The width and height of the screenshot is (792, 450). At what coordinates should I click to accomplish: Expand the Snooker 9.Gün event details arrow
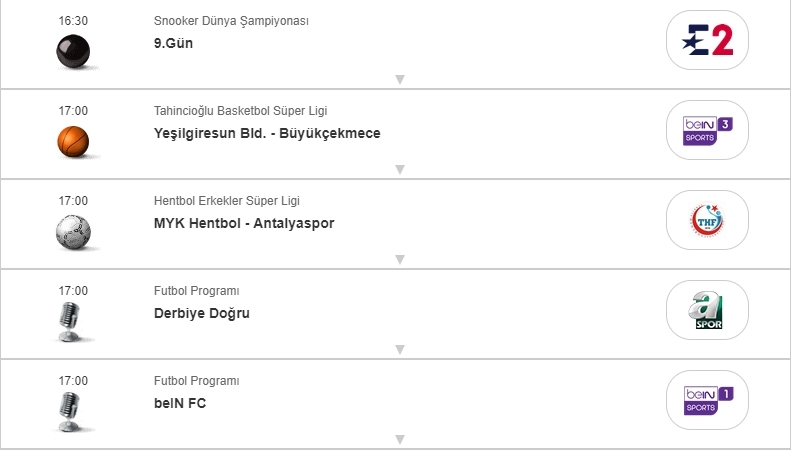(399, 79)
